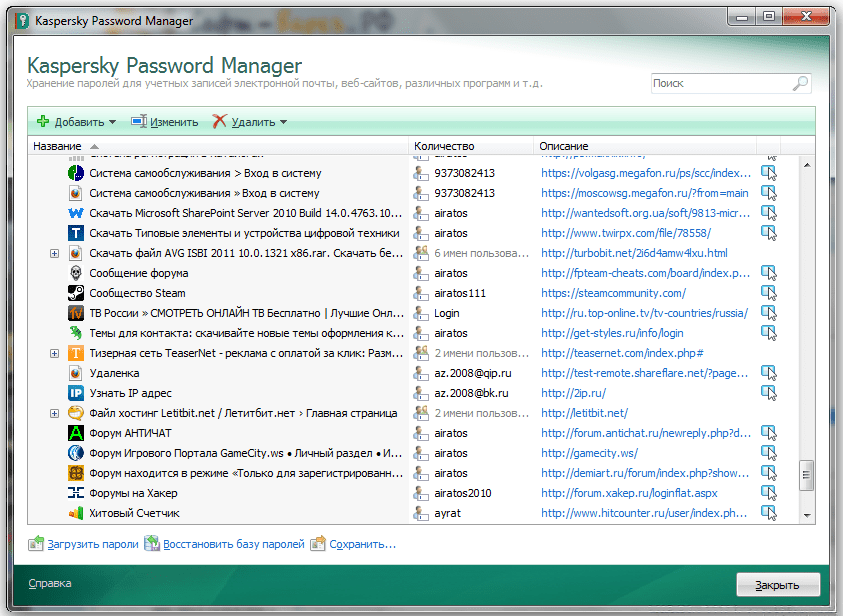The width and height of the screenshot is (843, 616).
Task: Open the http://letitbit.net/ link
Action: click(584, 413)
